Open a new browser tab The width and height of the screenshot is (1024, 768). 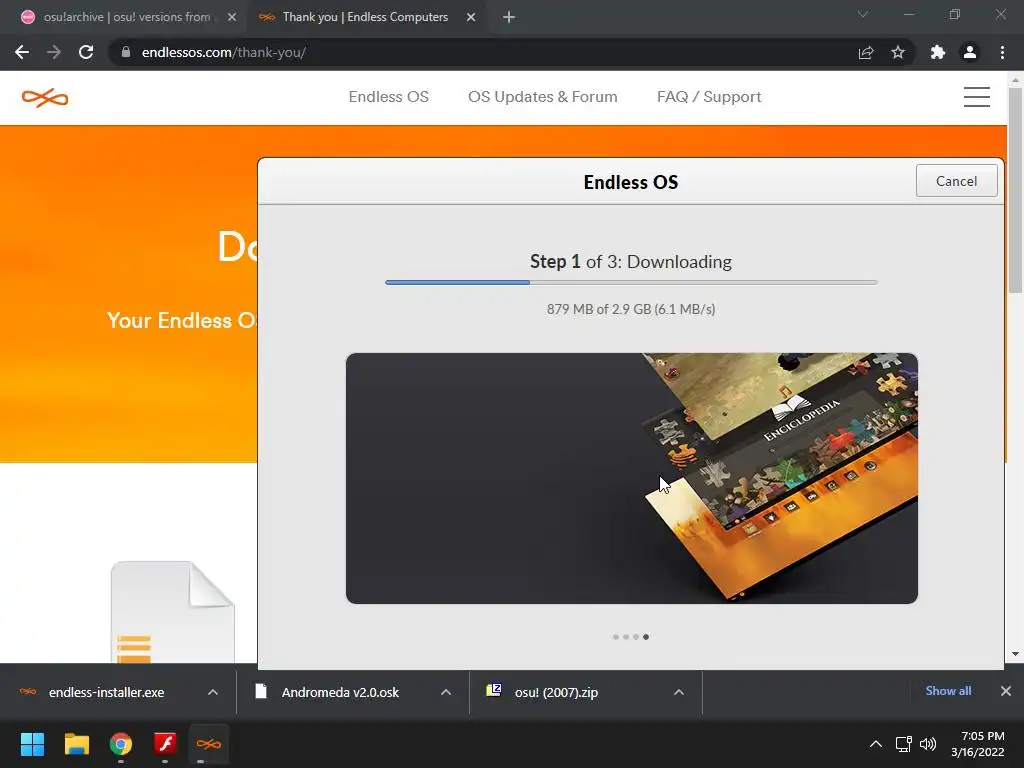pyautogui.click(x=509, y=17)
